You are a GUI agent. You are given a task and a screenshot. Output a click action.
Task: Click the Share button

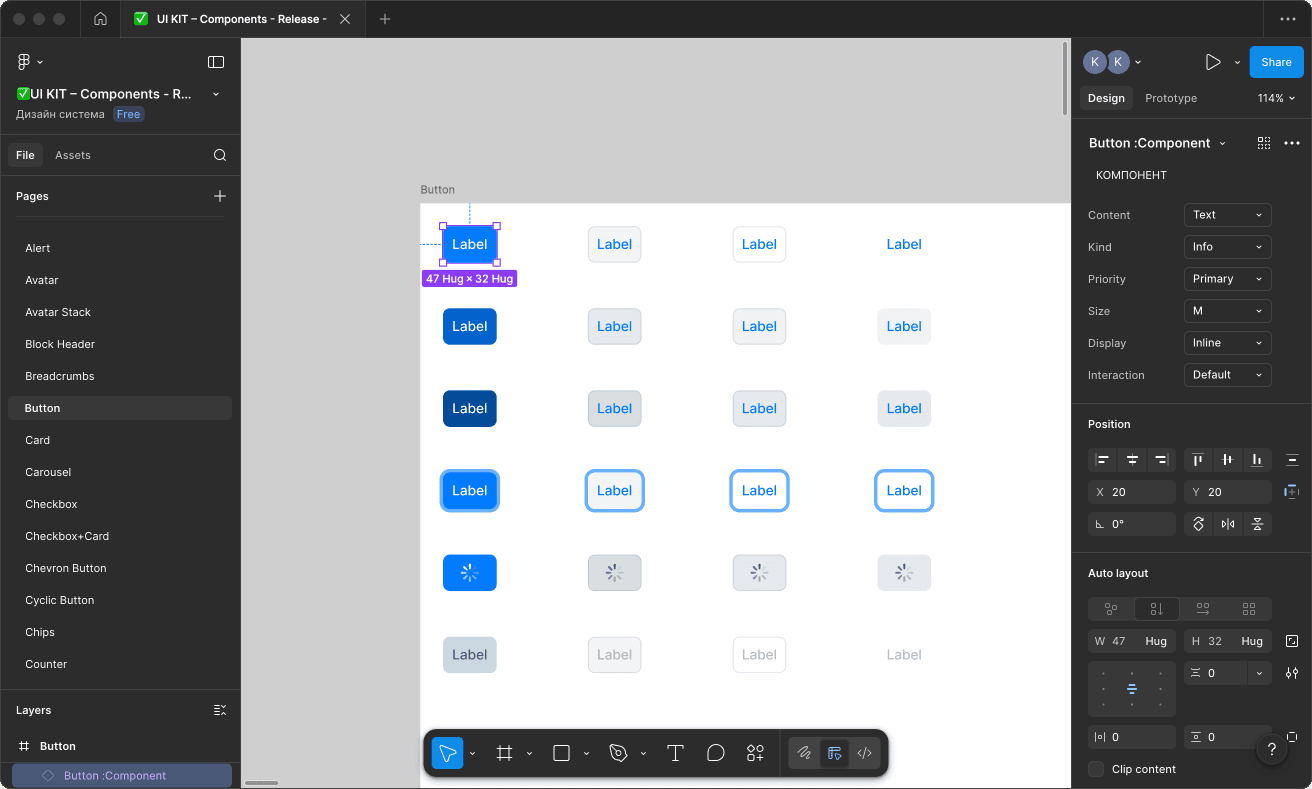coord(1276,61)
